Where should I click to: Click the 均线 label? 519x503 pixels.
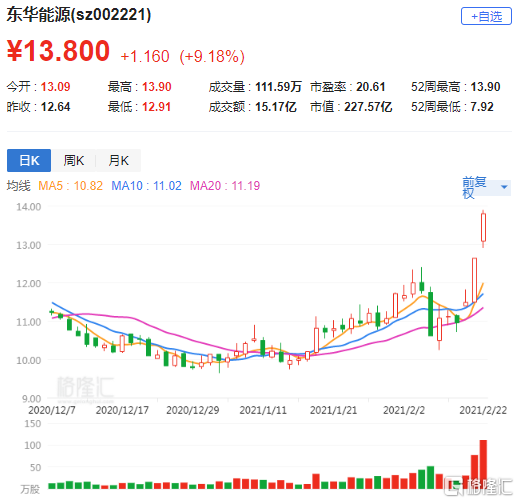click(19, 185)
